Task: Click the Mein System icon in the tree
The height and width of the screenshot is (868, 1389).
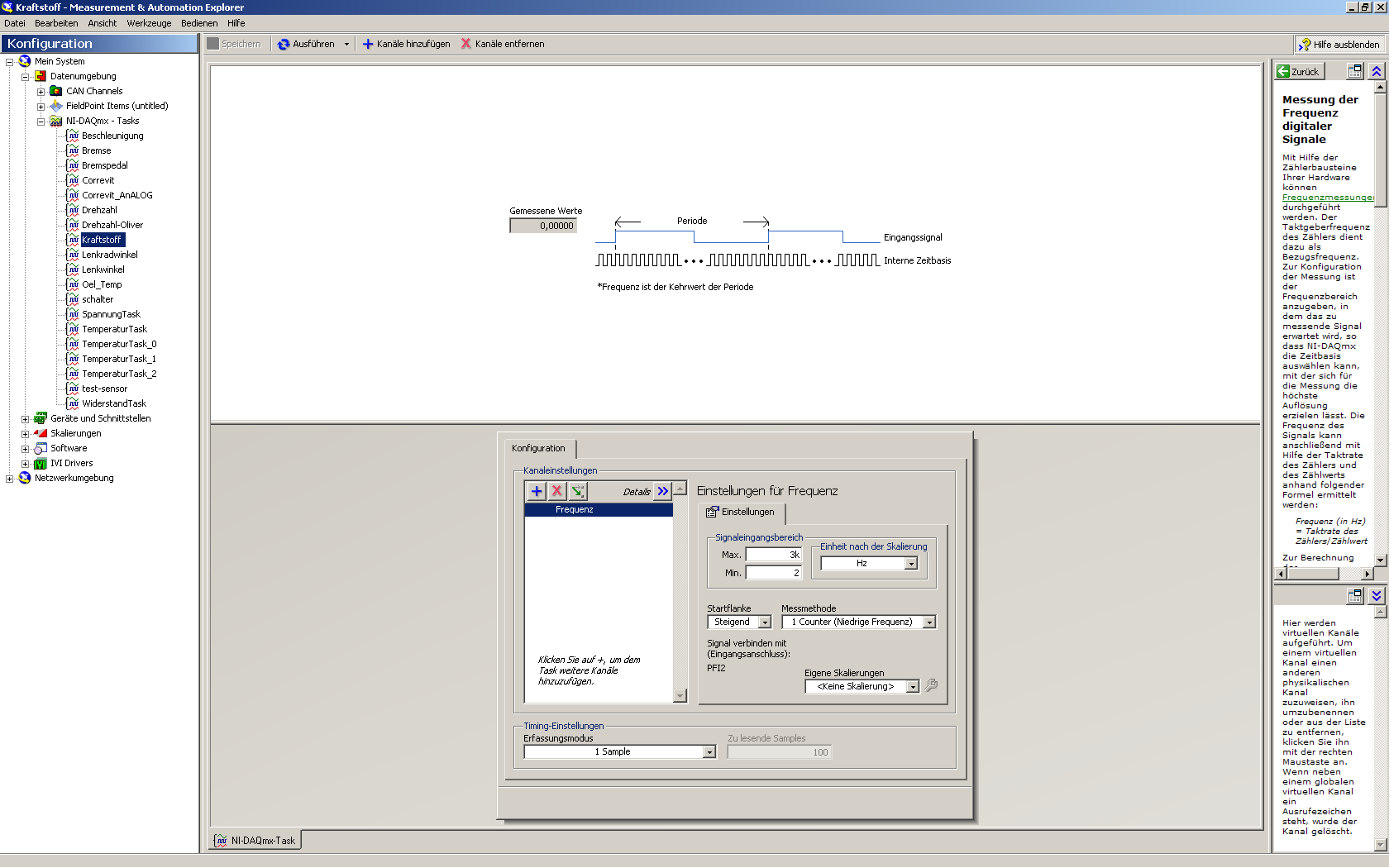Action: (25, 61)
